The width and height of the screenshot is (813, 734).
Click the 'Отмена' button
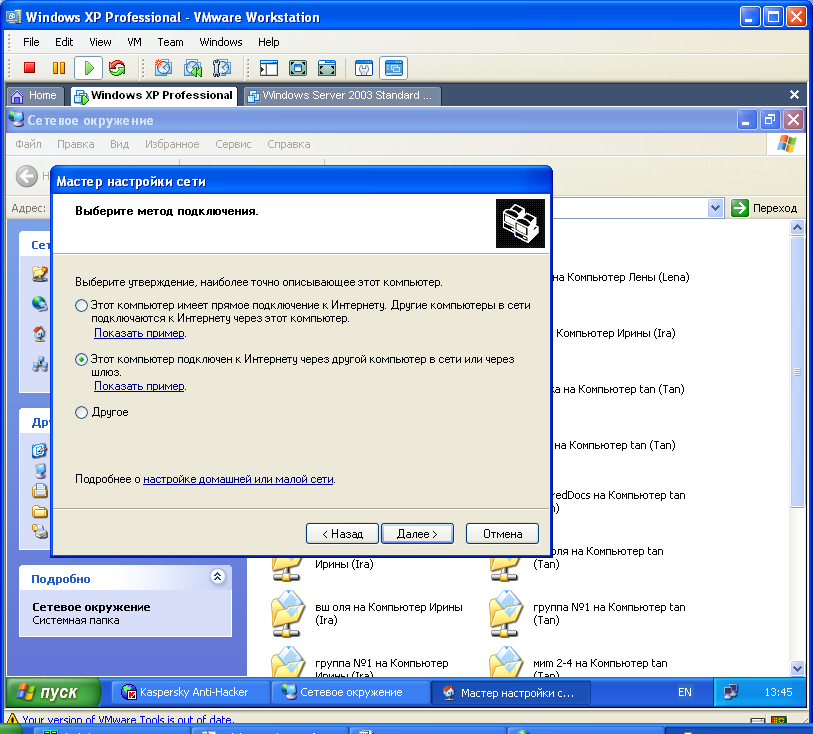(x=502, y=533)
